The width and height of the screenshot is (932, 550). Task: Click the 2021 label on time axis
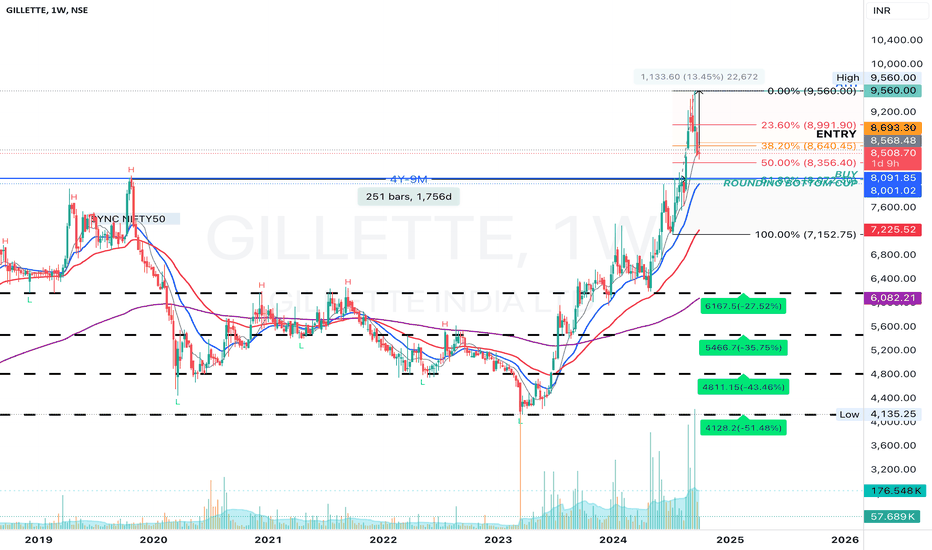(268, 539)
